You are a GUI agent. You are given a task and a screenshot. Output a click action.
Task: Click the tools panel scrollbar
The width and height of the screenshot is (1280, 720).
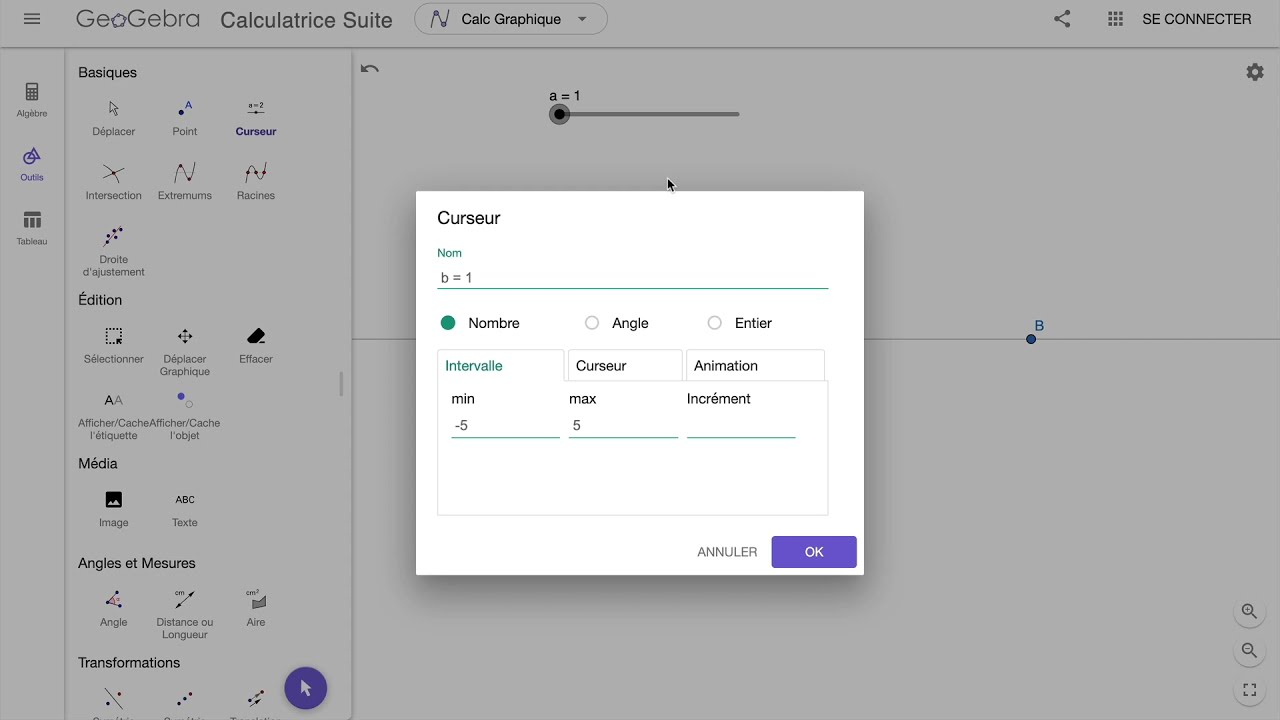(341, 383)
